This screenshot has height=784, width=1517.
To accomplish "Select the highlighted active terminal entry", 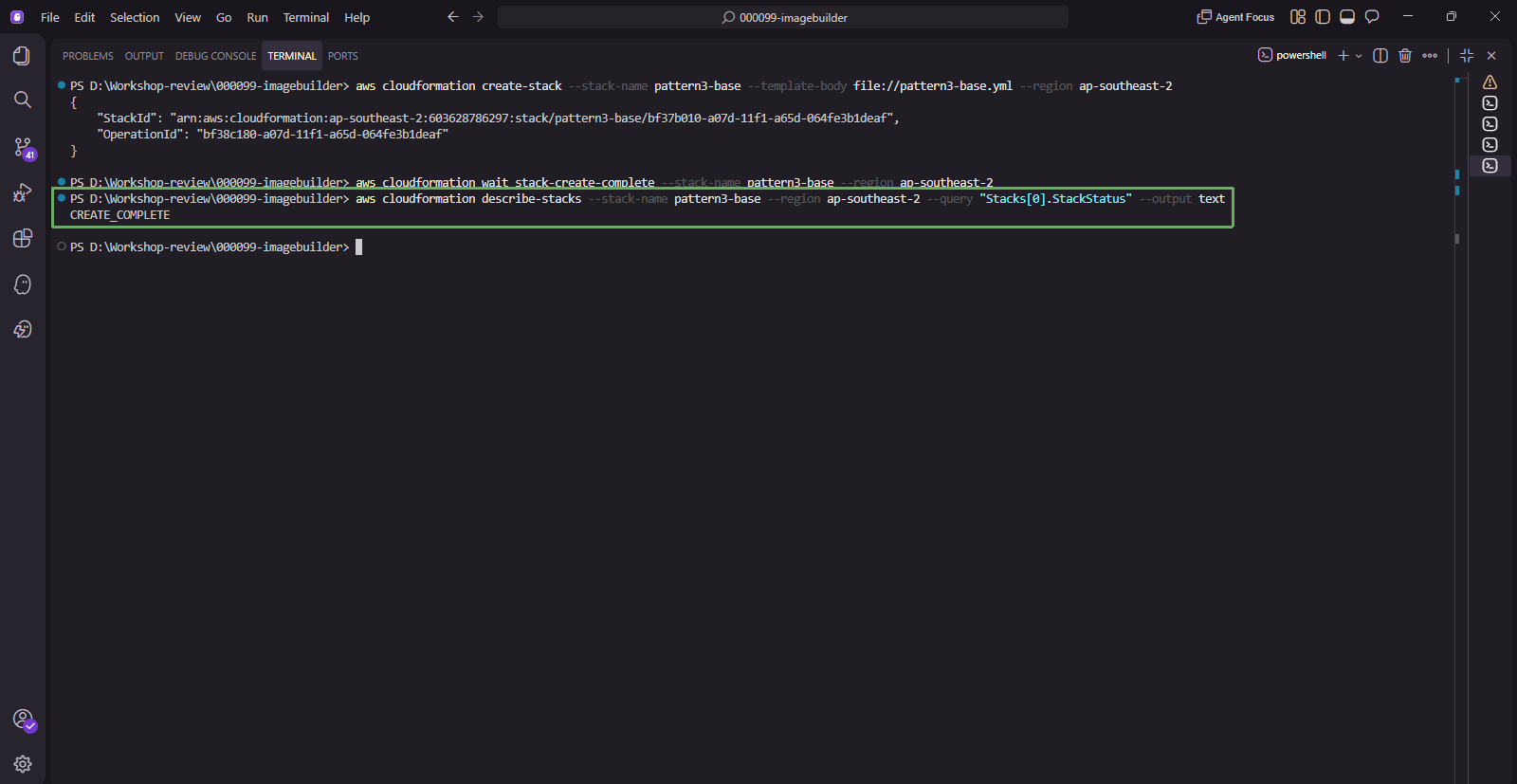I will pos(1490,166).
